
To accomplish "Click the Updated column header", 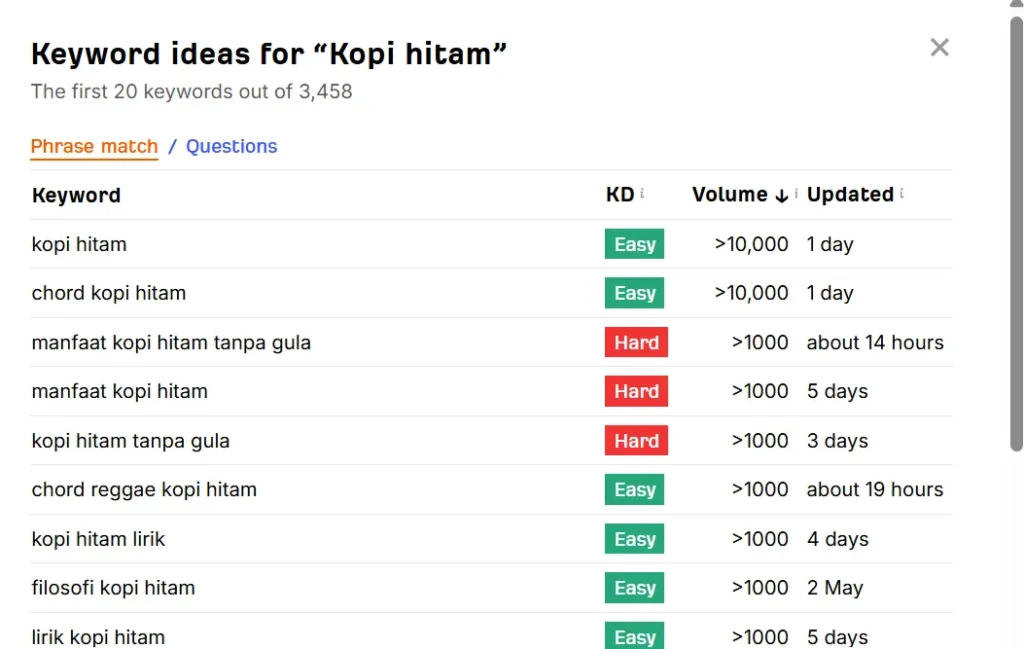I will (850, 195).
